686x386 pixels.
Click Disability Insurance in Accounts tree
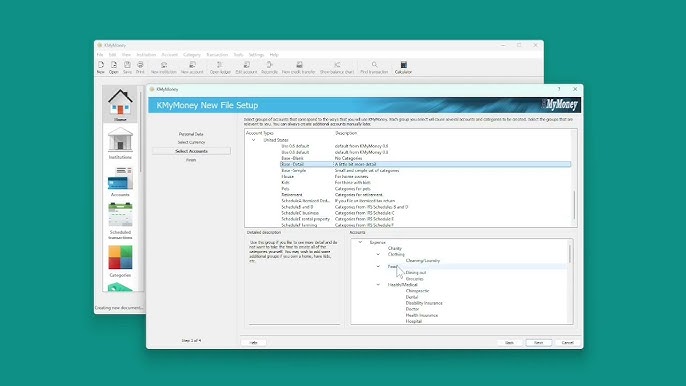pyautogui.click(x=424, y=303)
